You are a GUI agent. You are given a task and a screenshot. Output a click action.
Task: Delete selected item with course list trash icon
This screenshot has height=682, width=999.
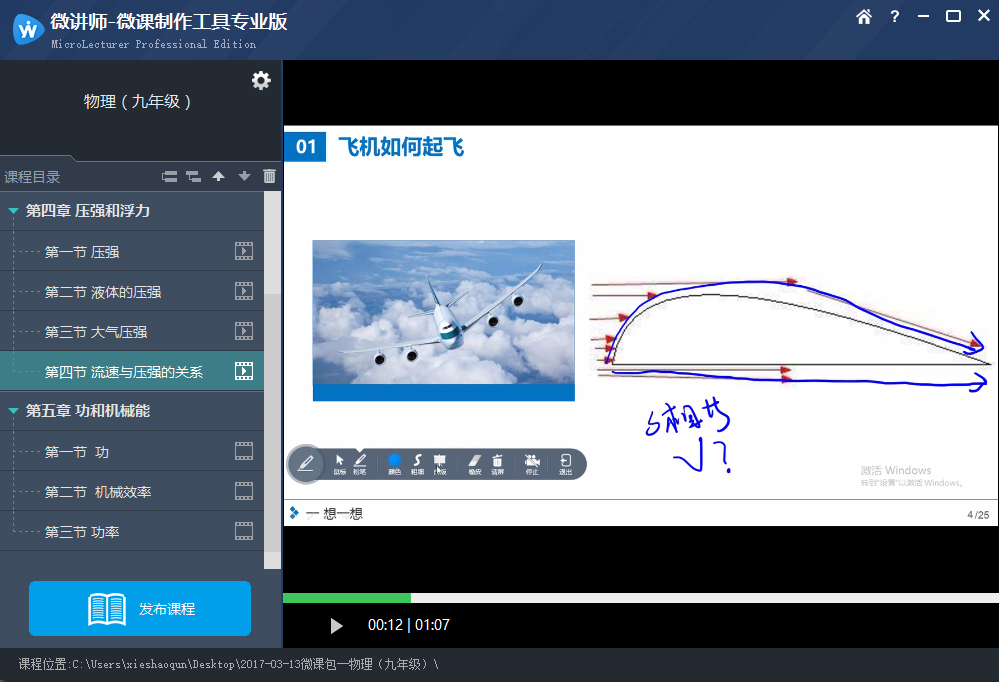point(269,177)
